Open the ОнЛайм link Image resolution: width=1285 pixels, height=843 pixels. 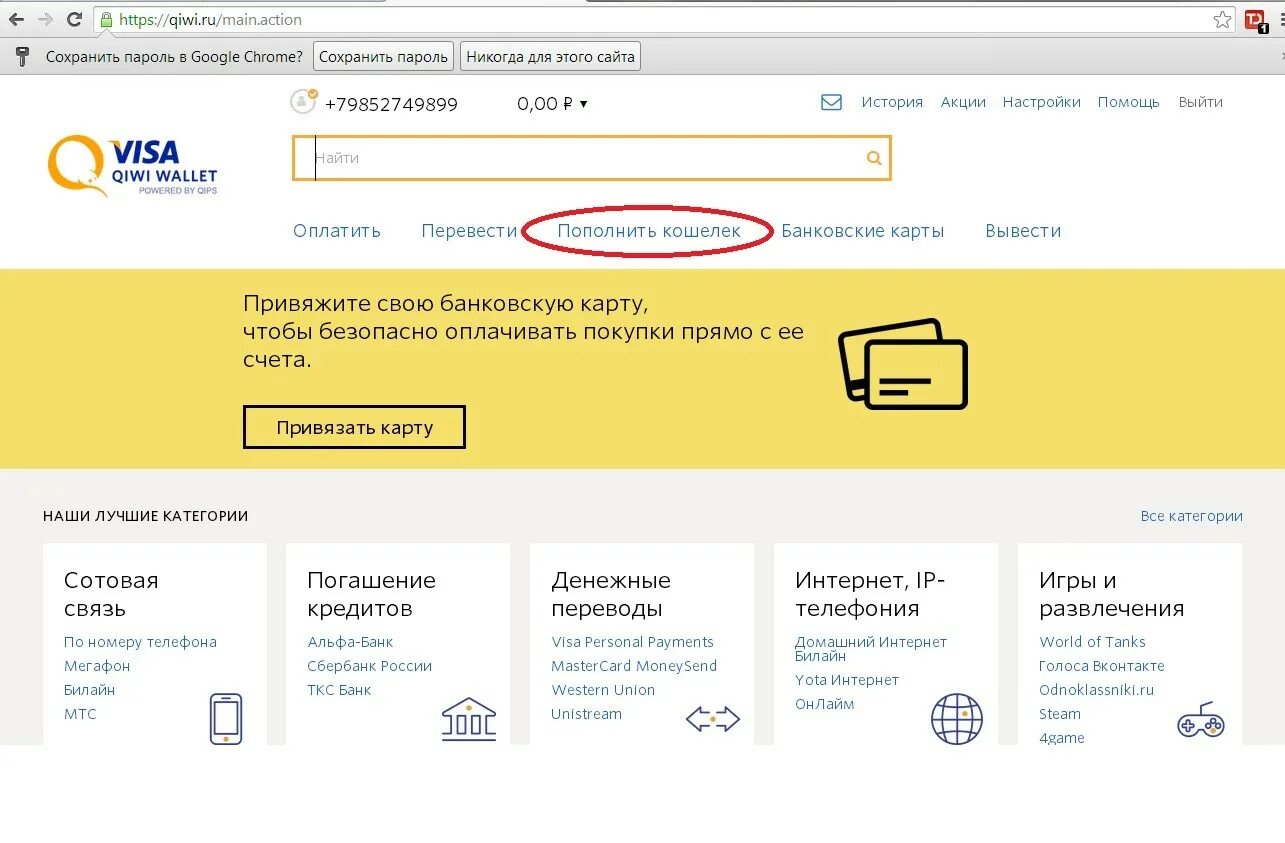(825, 704)
